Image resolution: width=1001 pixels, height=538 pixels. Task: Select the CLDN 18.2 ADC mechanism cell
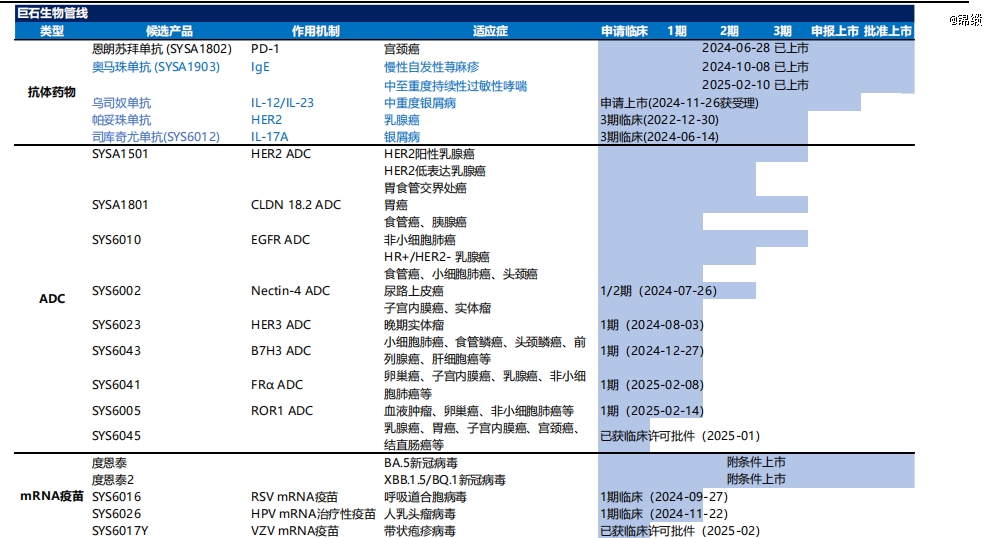(x=295, y=205)
